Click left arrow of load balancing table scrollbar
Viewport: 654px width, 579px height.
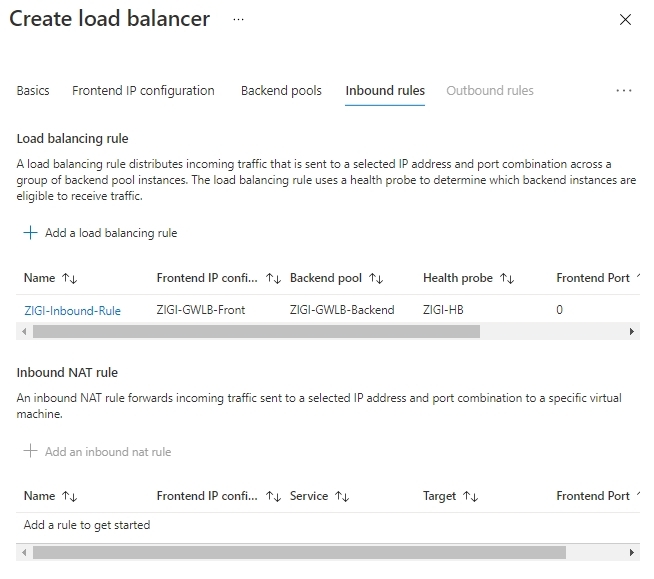coord(24,332)
